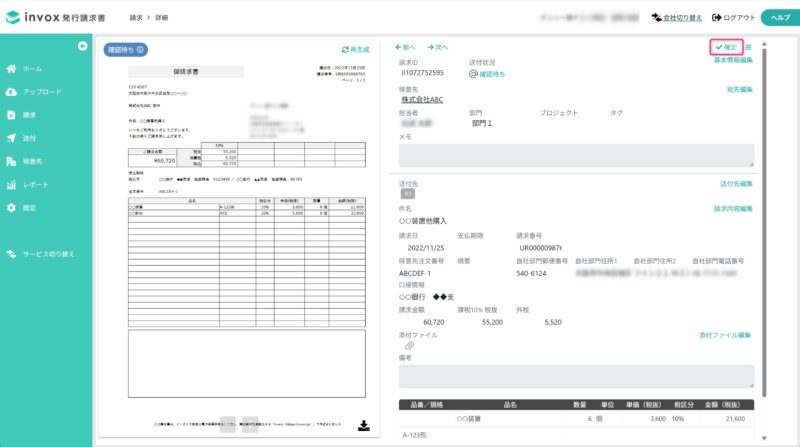Select the Invoice (請求) document icon in sidebar
Image resolution: width=800 pixels, height=447 pixels.
pos(11,115)
